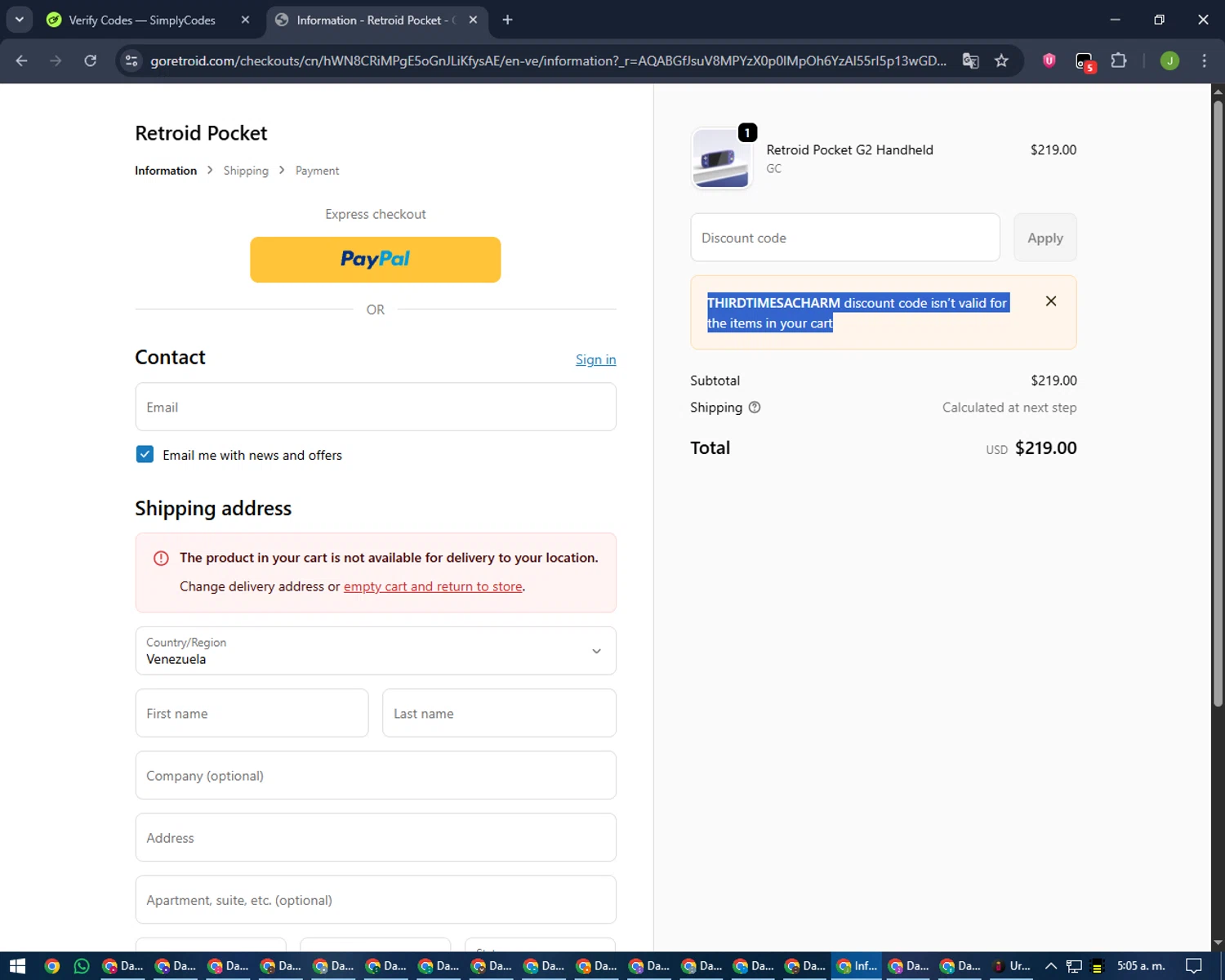
Task: Click the Apartment, suite, etc. field
Action: (376, 900)
